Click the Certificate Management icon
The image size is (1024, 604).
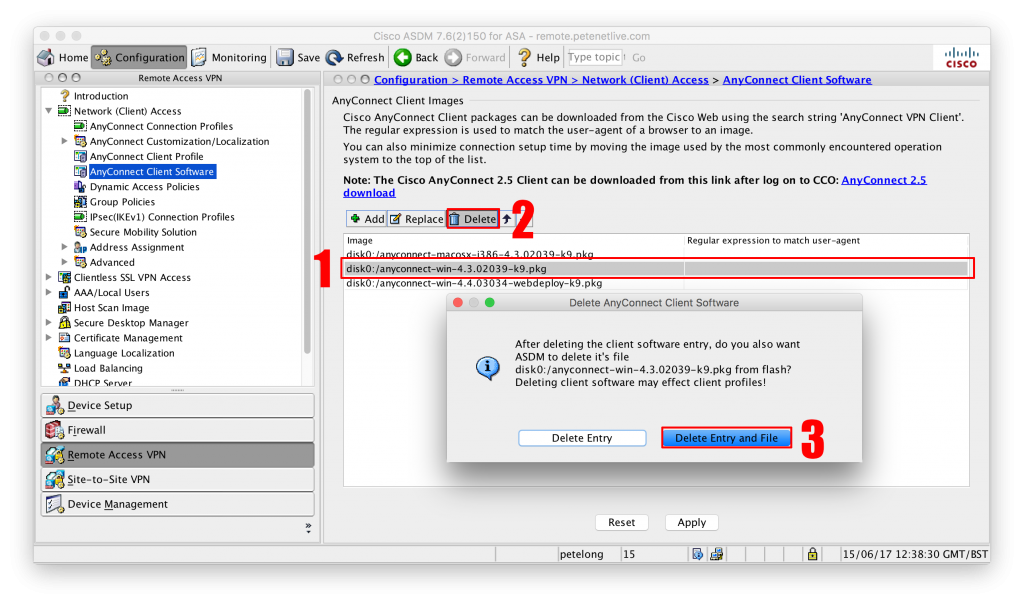coord(64,338)
